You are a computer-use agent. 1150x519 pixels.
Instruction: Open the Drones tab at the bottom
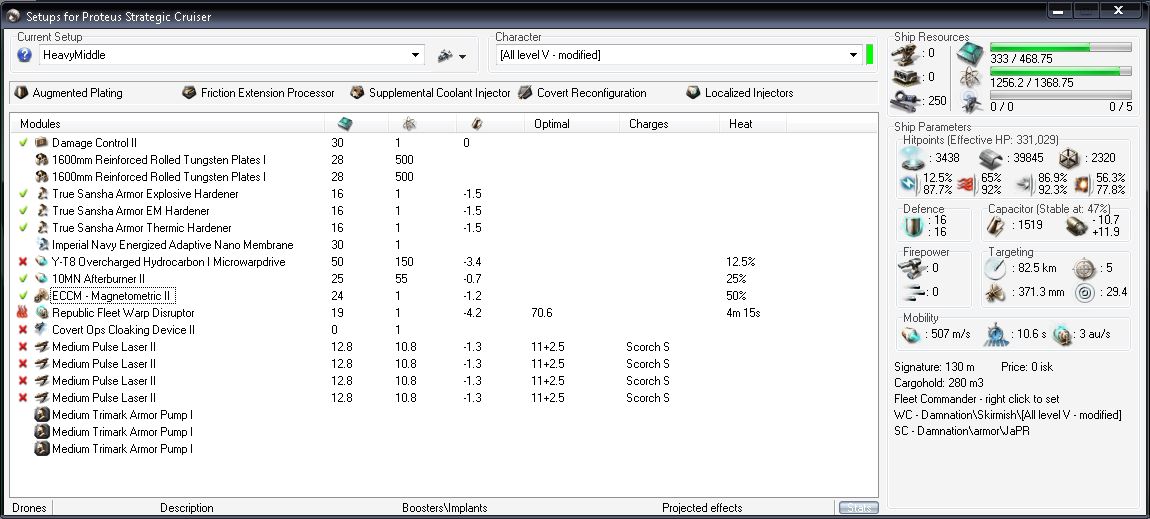[x=29, y=508]
